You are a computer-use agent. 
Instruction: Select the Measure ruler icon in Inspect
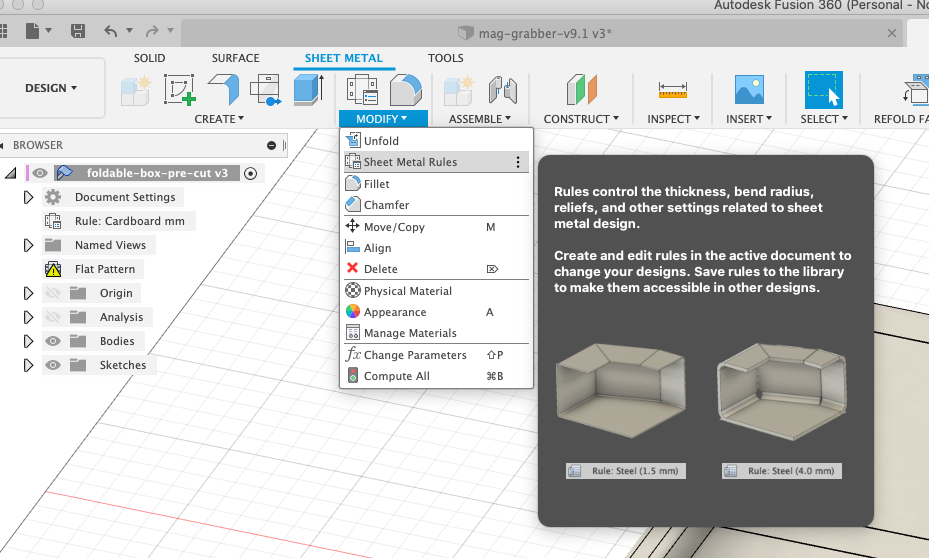[x=673, y=90]
